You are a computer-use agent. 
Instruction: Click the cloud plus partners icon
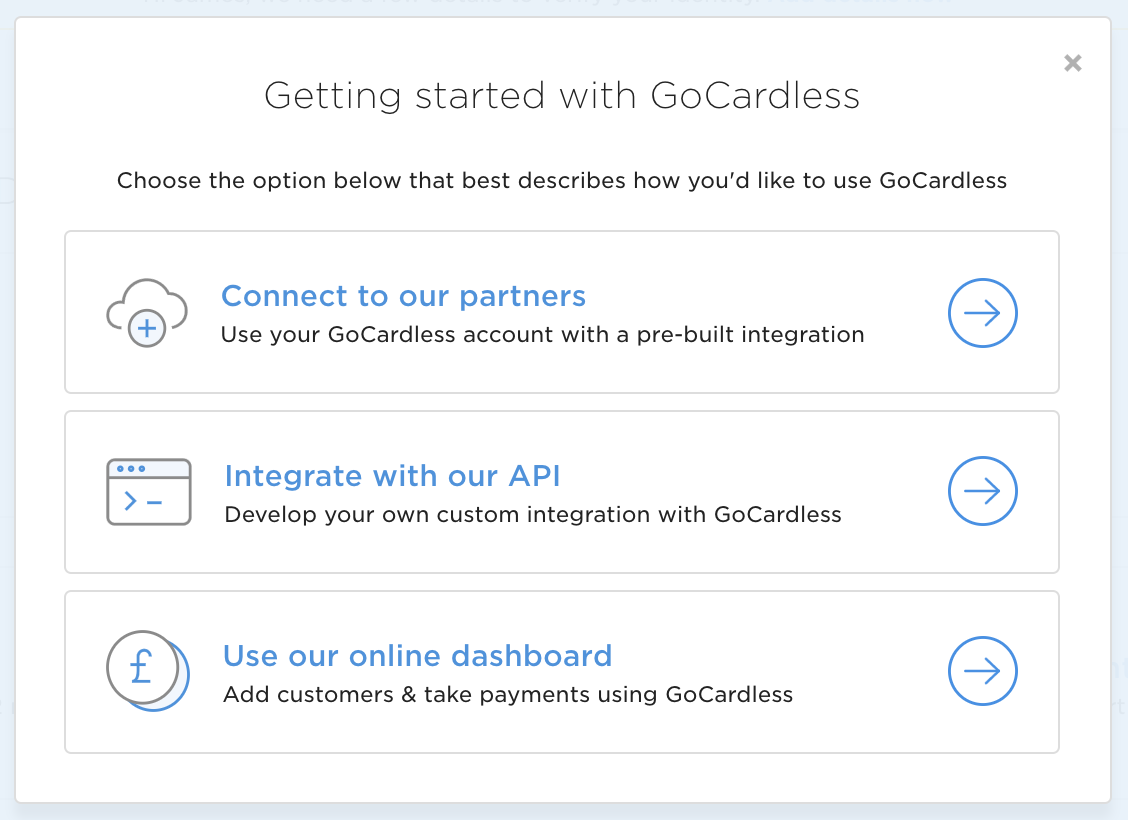tap(147, 312)
